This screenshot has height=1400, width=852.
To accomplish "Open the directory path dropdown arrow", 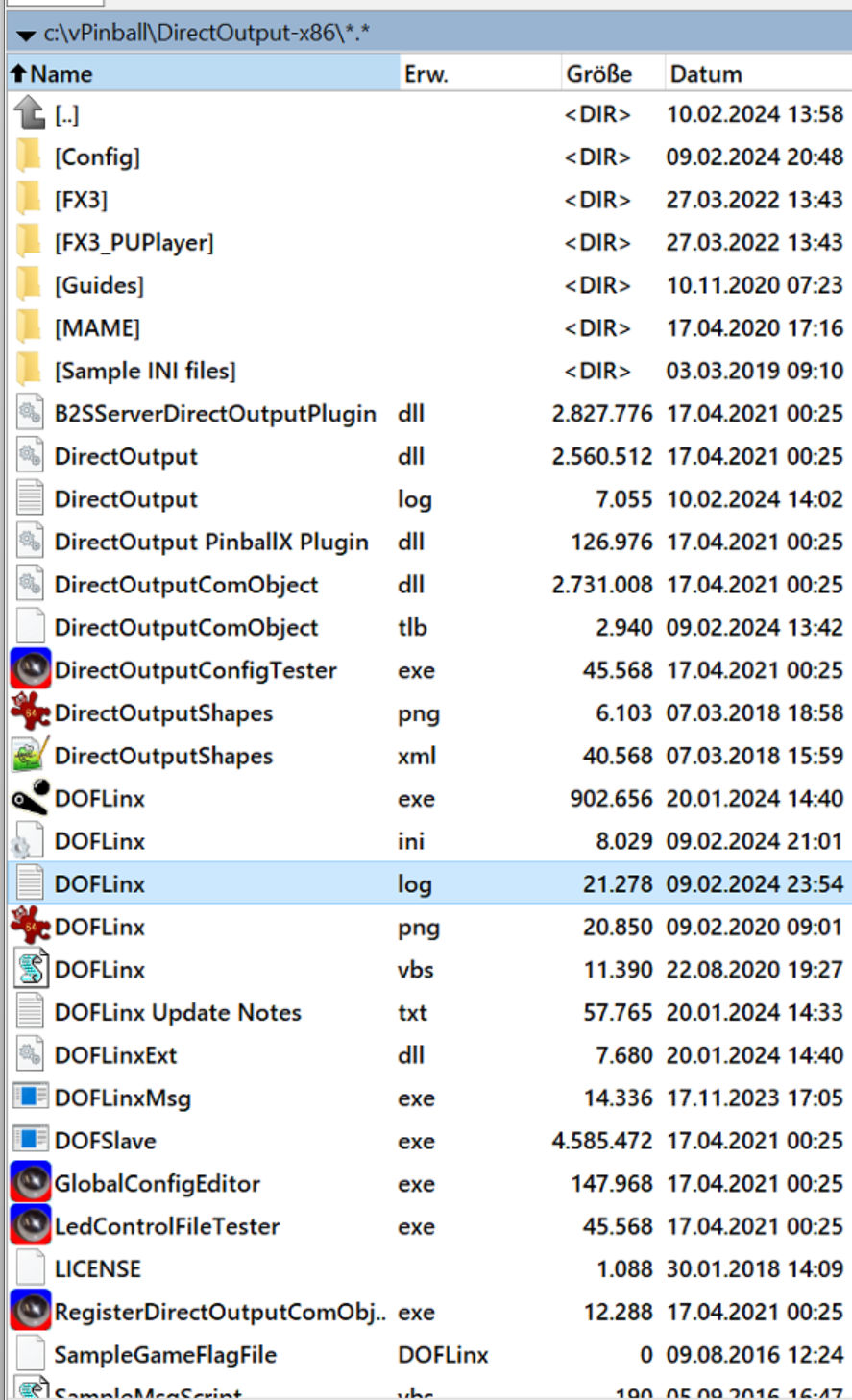I will pos(26,36).
